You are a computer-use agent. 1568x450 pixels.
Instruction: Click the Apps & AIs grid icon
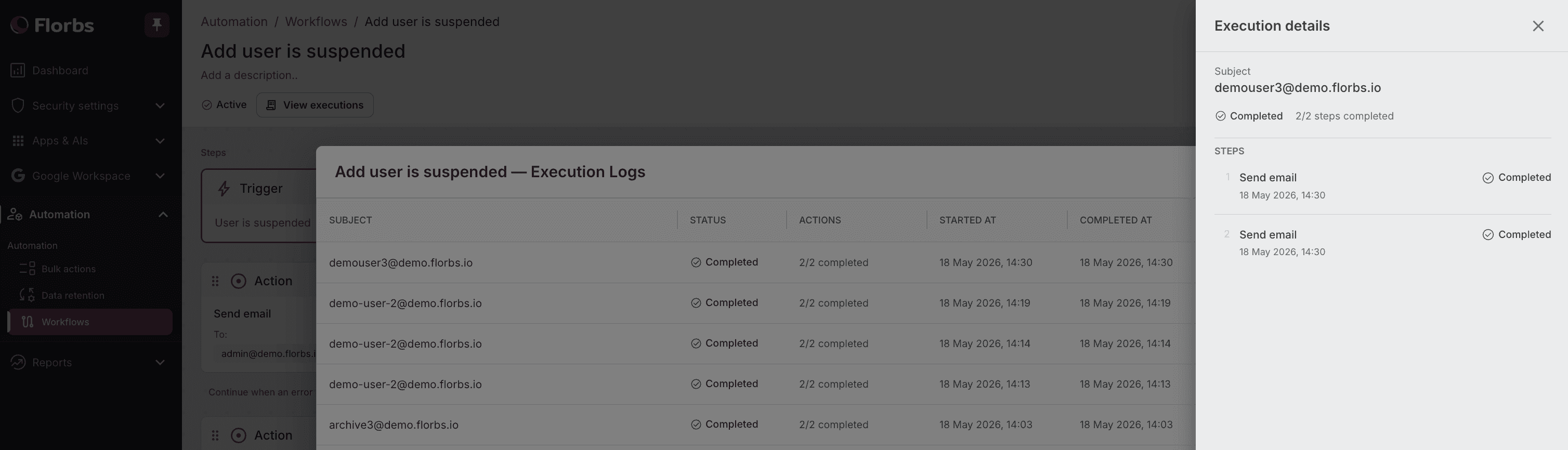pos(18,141)
